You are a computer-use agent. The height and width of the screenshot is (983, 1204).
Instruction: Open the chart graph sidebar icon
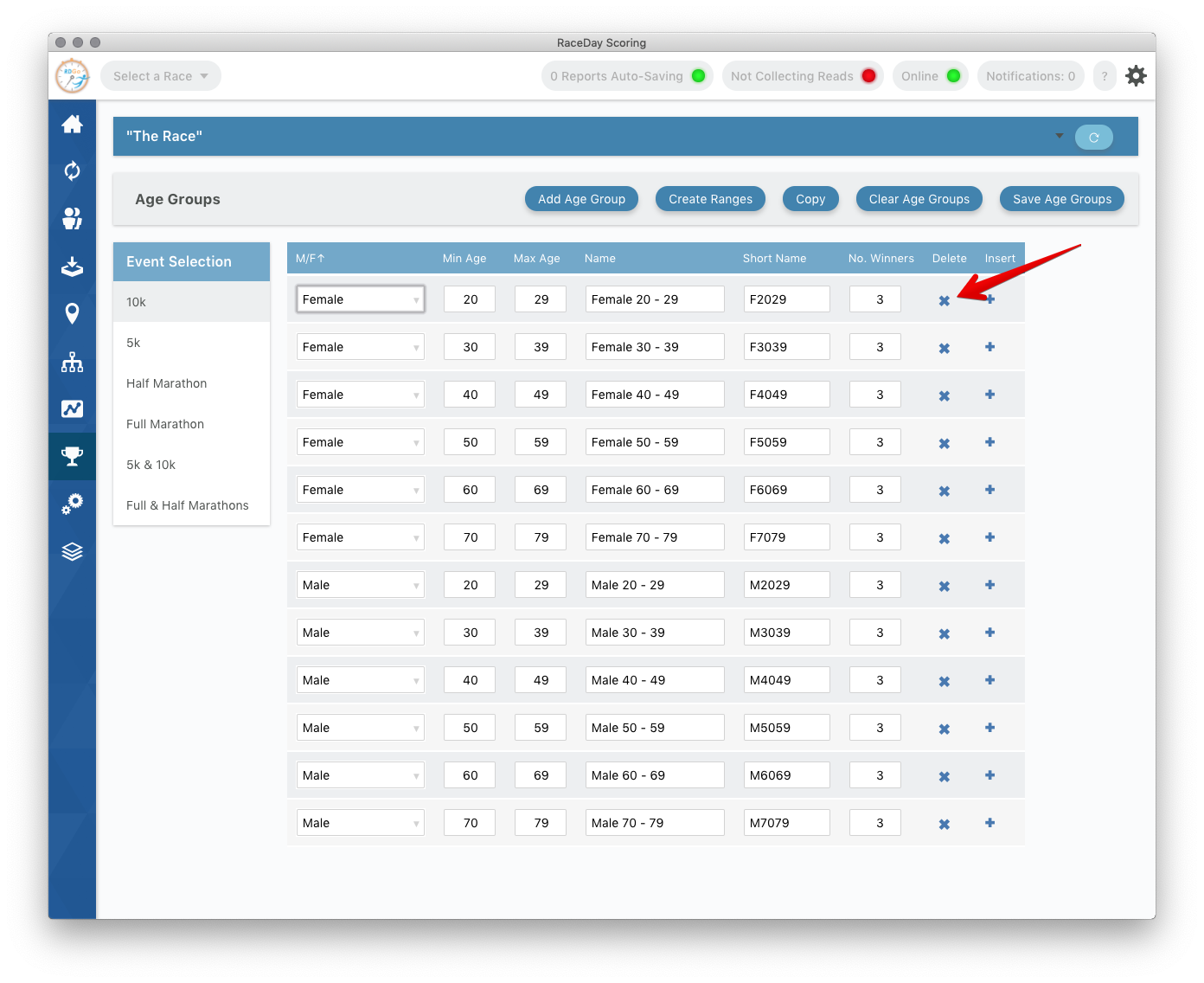[72, 408]
